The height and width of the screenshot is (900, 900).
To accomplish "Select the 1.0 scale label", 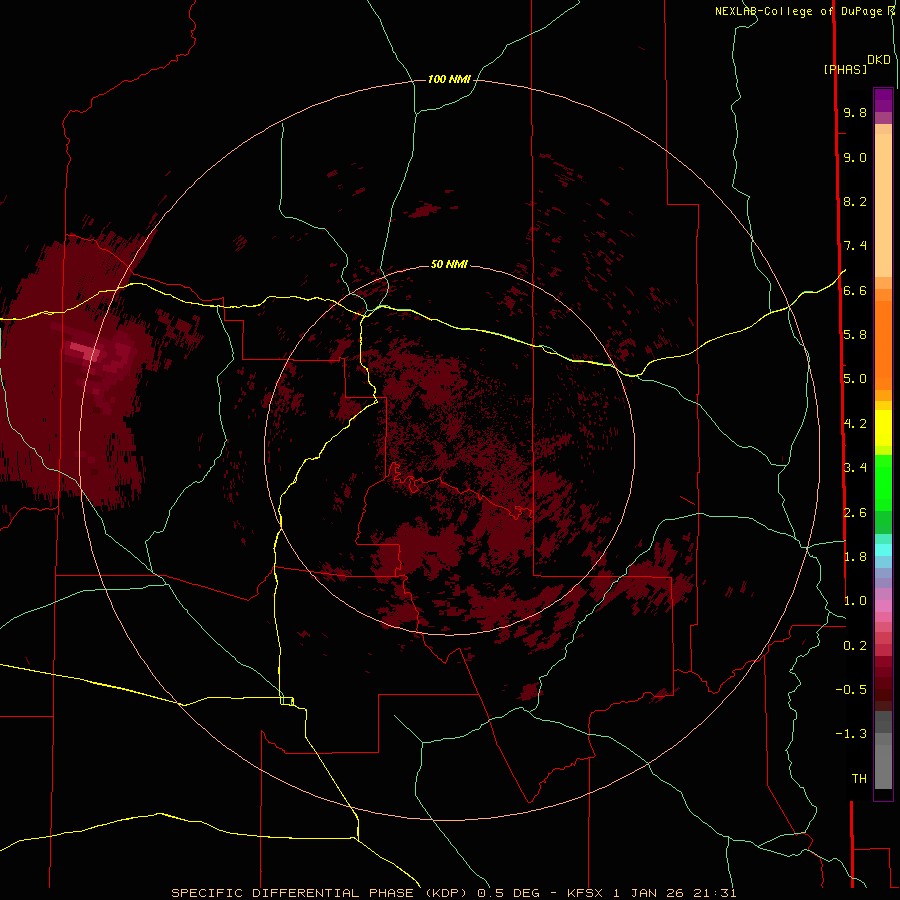I will point(855,601).
